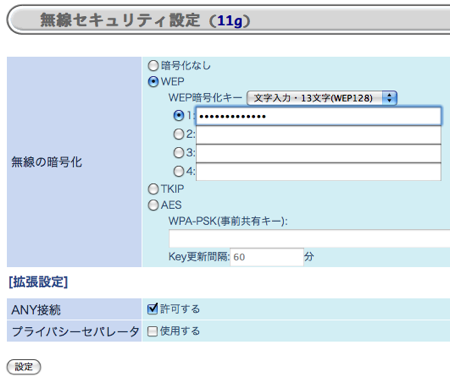Click the 分 unit label

(x=309, y=257)
